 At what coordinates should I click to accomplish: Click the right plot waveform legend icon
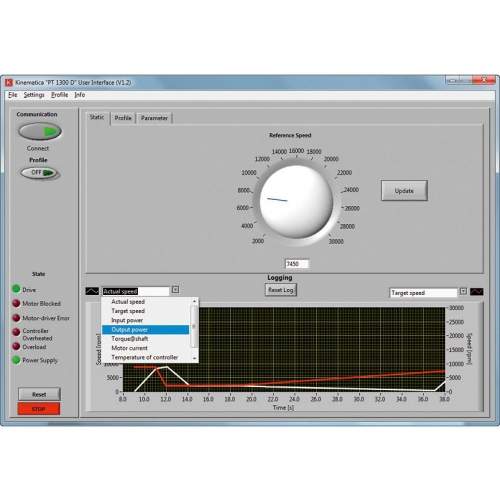pos(476,292)
